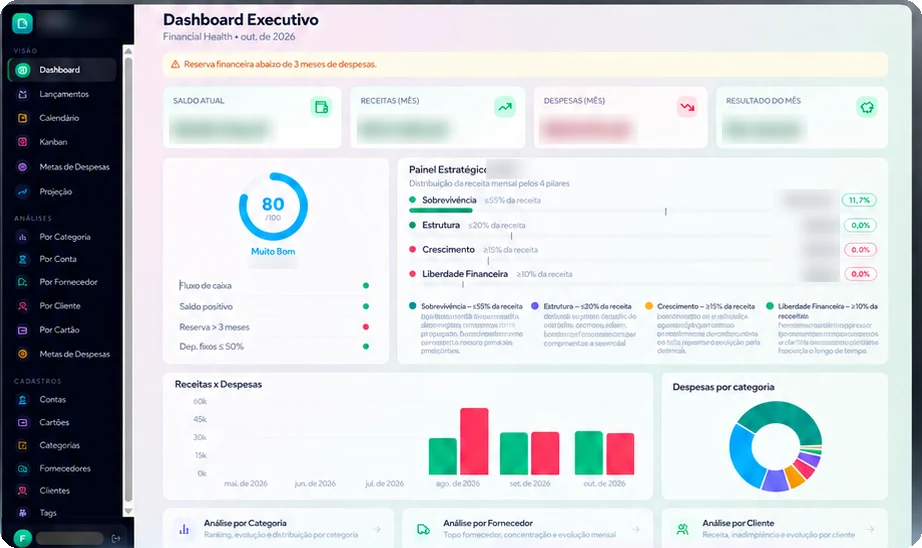The height and width of the screenshot is (548, 922).
Task: Click the 0,0% badge on Estrutura row
Action: (860, 225)
